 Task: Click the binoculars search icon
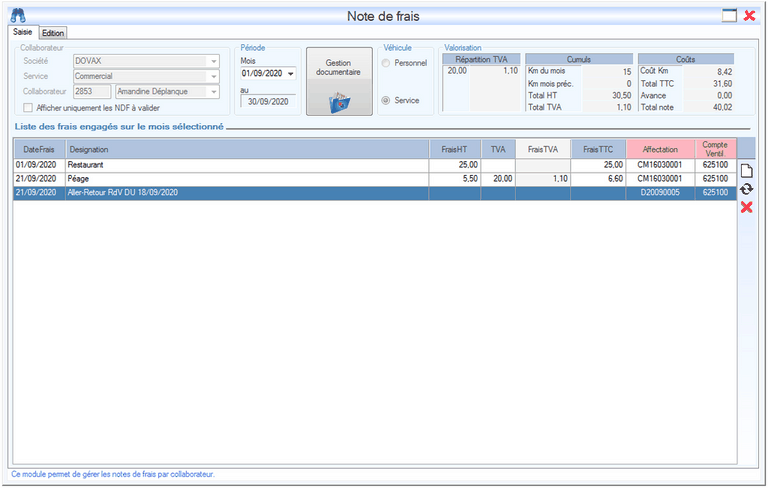pyautogui.click(x=18, y=16)
